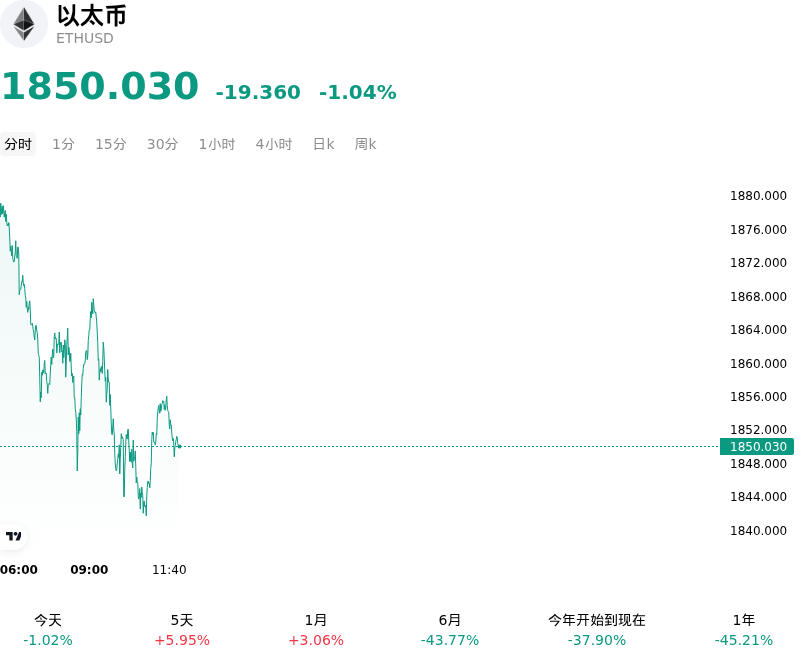Choose the 1小时 chart interval

(x=217, y=144)
